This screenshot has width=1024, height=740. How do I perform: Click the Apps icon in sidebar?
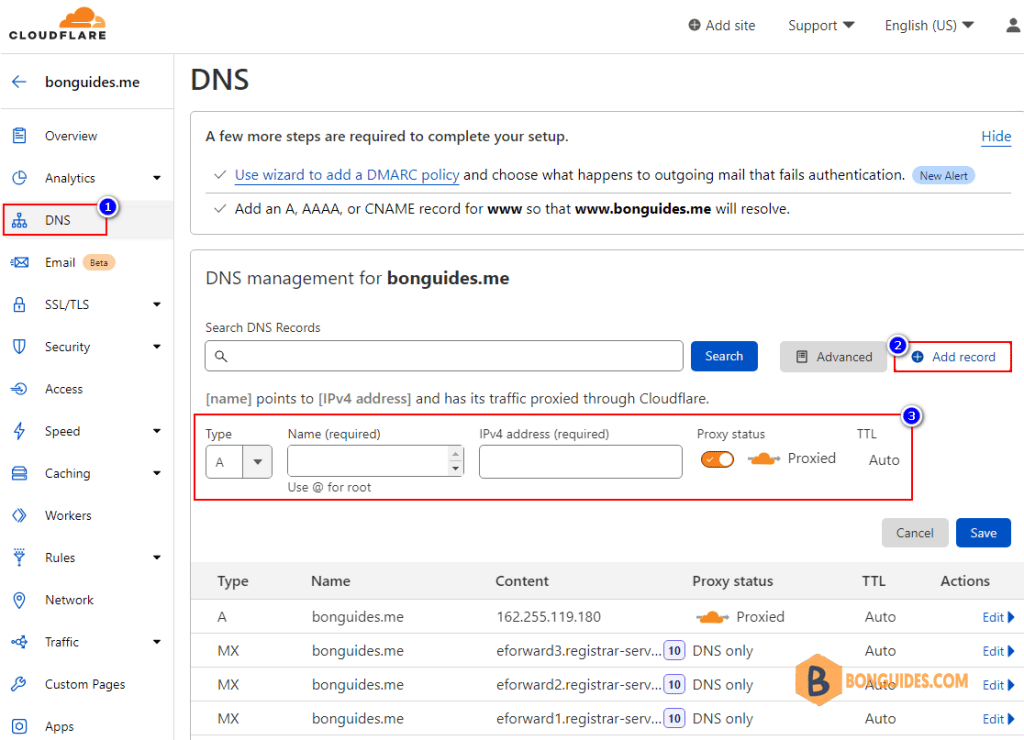20,726
